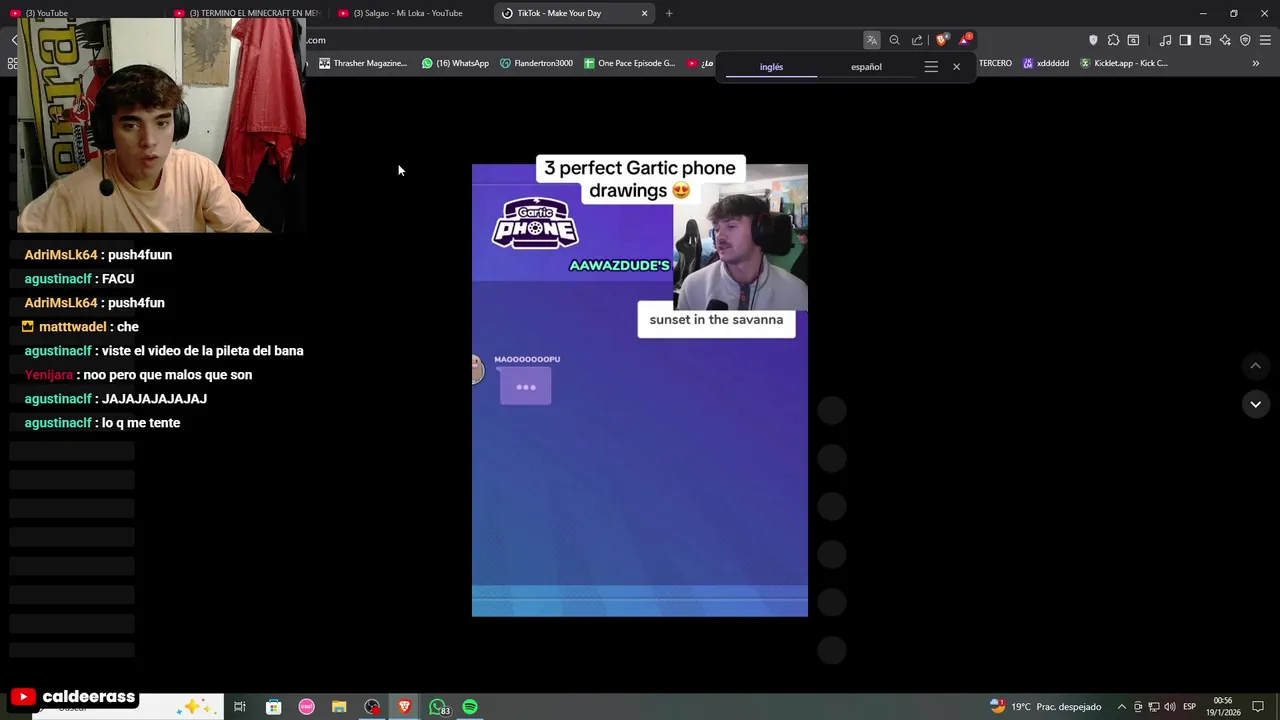Click the Meet Now camera tray icon

click(1137, 707)
